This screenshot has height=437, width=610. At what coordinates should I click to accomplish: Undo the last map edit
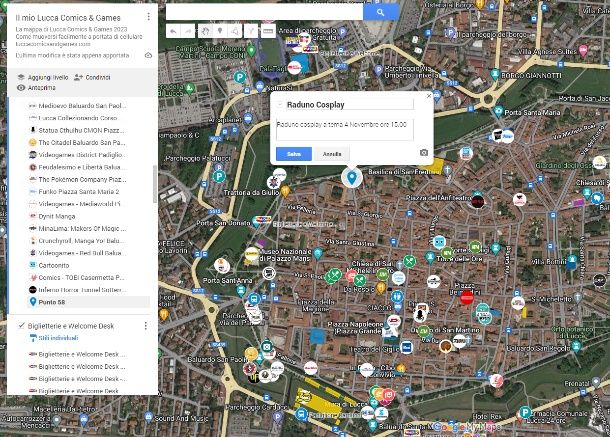[x=174, y=31]
